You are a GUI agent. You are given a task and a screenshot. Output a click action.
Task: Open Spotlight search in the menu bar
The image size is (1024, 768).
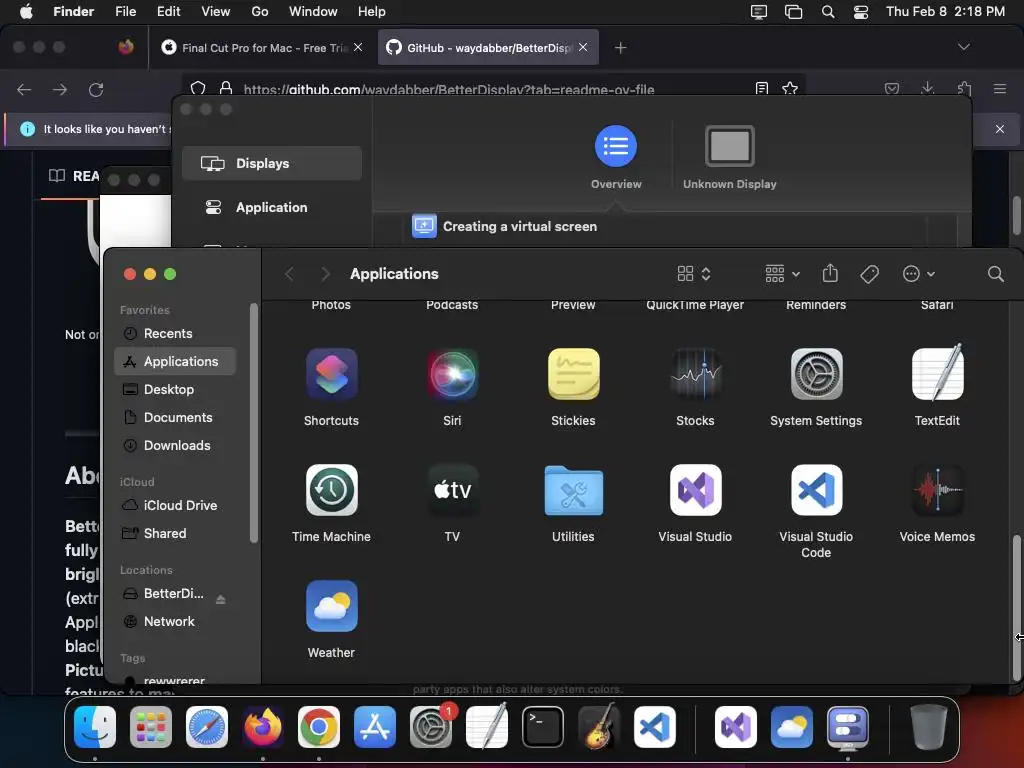pyautogui.click(x=827, y=12)
